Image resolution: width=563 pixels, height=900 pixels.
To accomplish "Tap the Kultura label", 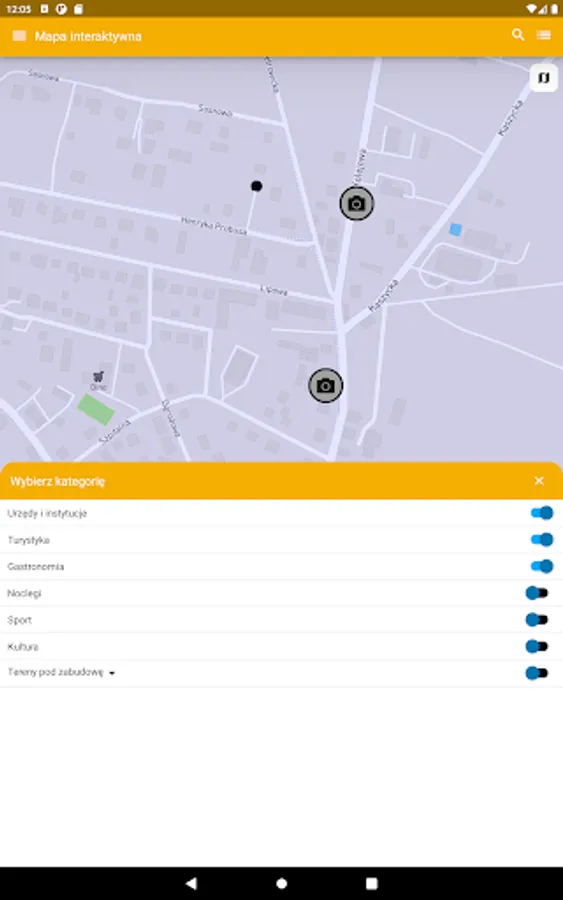I will [23, 647].
